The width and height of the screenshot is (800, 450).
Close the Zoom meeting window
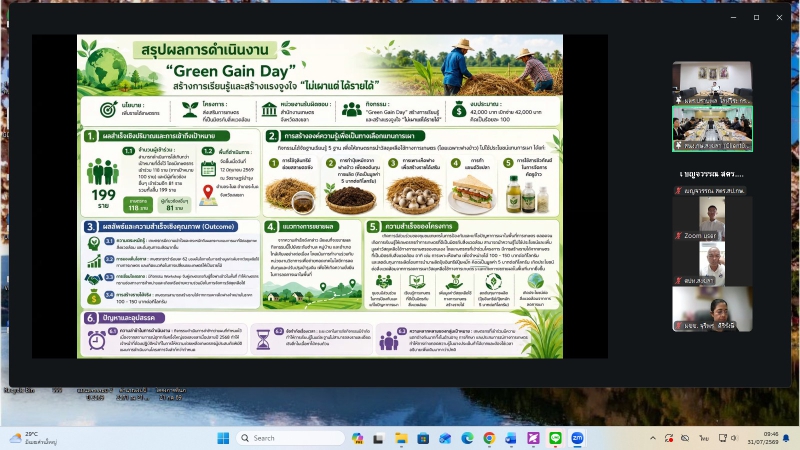pos(779,17)
